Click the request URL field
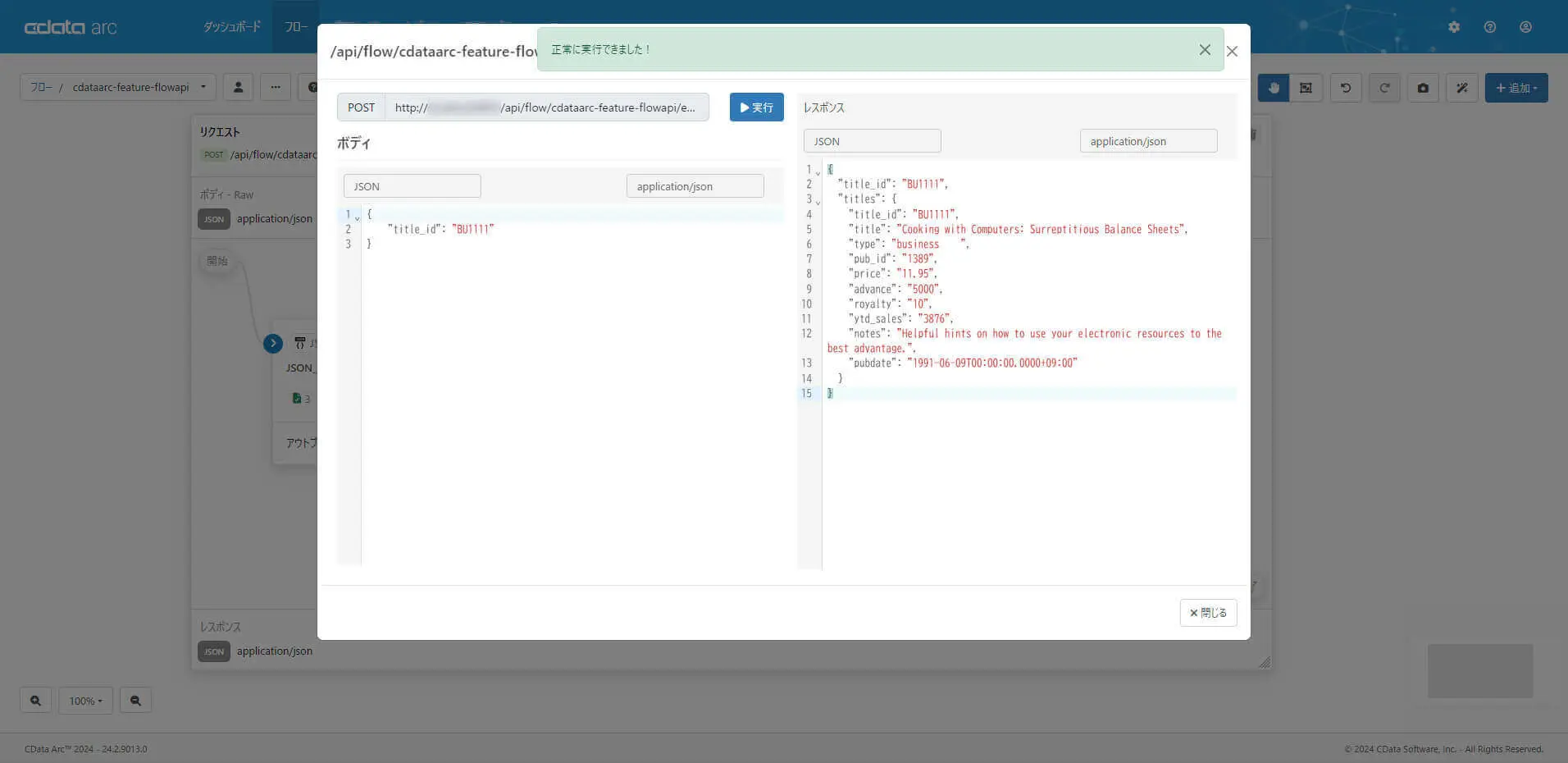 point(547,107)
